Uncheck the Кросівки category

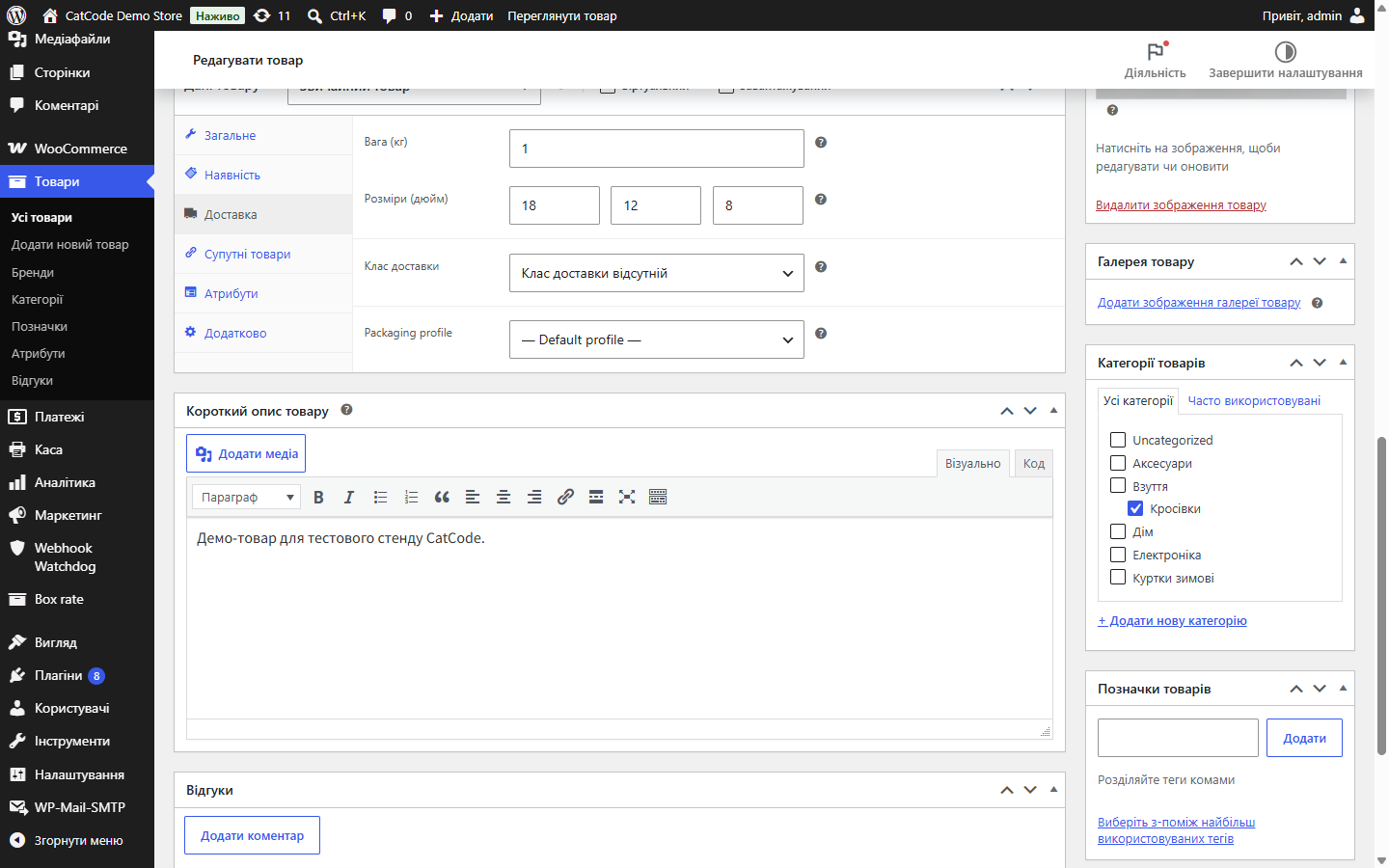pyautogui.click(x=1135, y=508)
